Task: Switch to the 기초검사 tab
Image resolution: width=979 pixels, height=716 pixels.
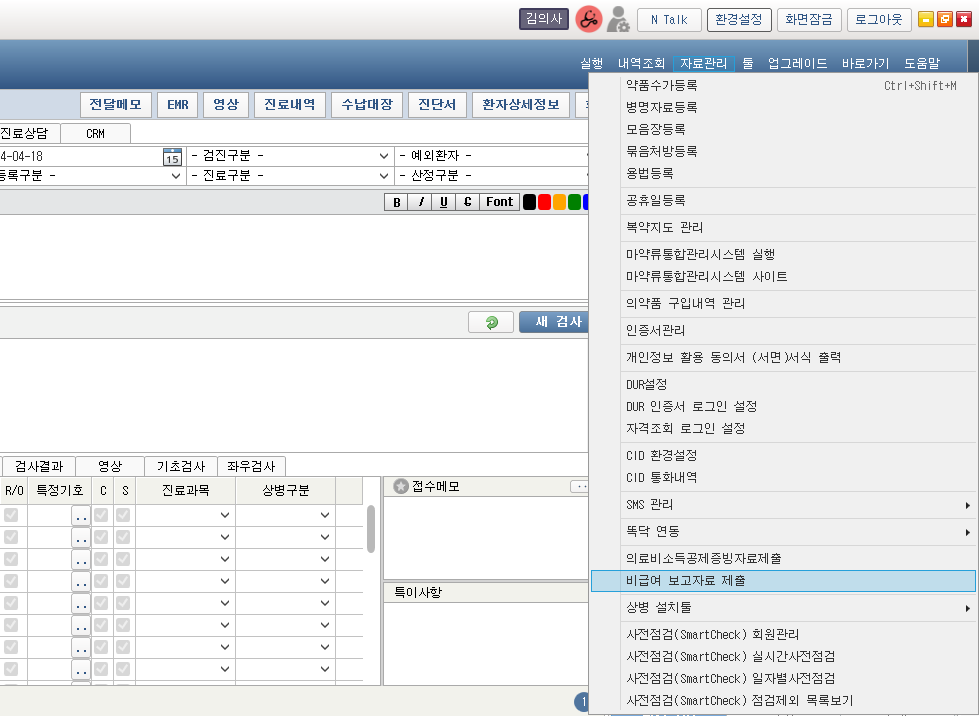Action: pyautogui.click(x=180, y=466)
